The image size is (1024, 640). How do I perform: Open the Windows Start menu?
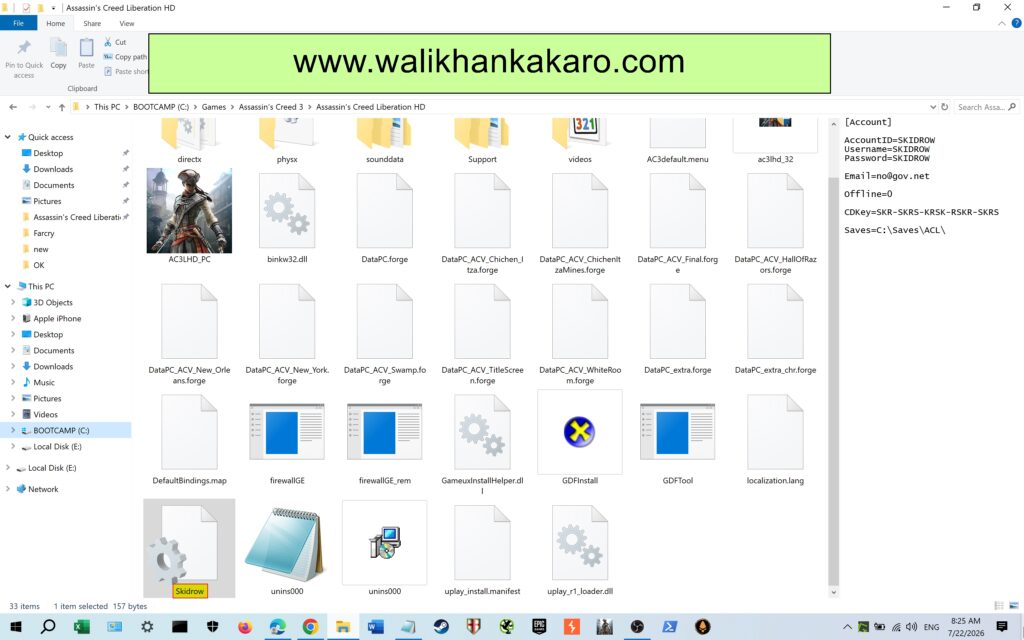click(x=16, y=627)
